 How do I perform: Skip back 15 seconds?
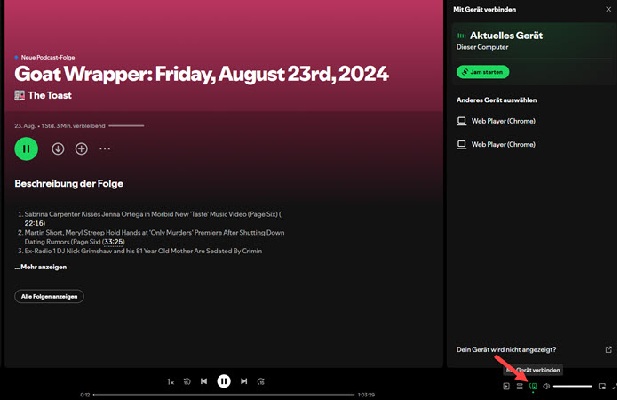[187, 382]
